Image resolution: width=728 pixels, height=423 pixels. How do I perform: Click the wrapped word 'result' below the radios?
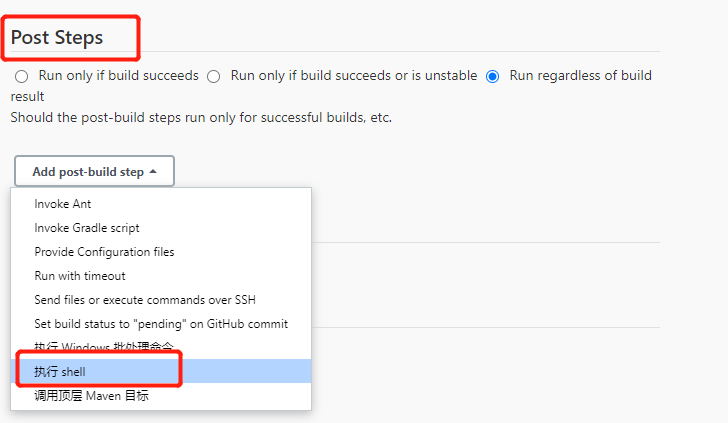pyautogui.click(x=27, y=97)
